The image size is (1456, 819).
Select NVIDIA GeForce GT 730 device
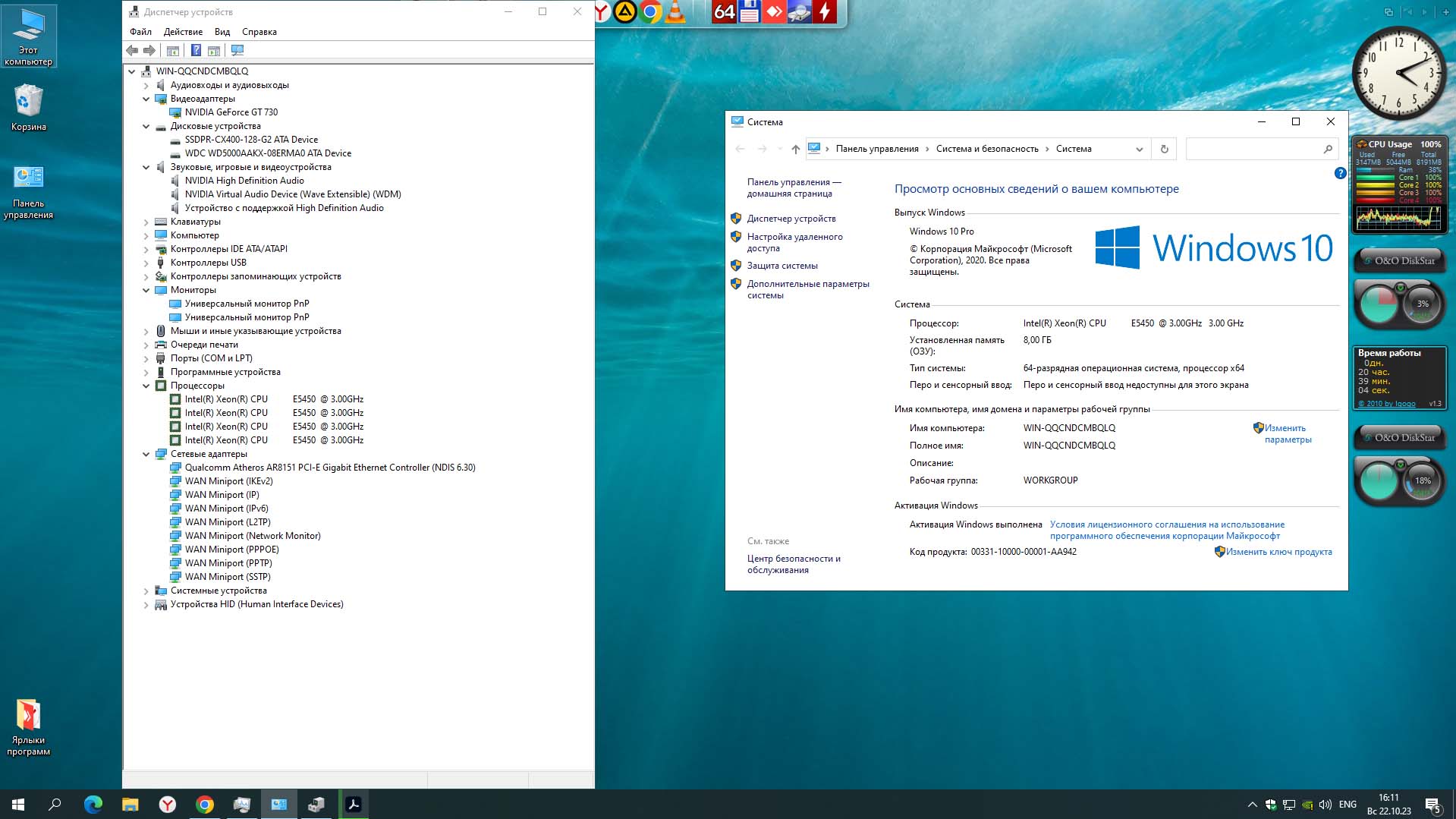[x=231, y=112]
